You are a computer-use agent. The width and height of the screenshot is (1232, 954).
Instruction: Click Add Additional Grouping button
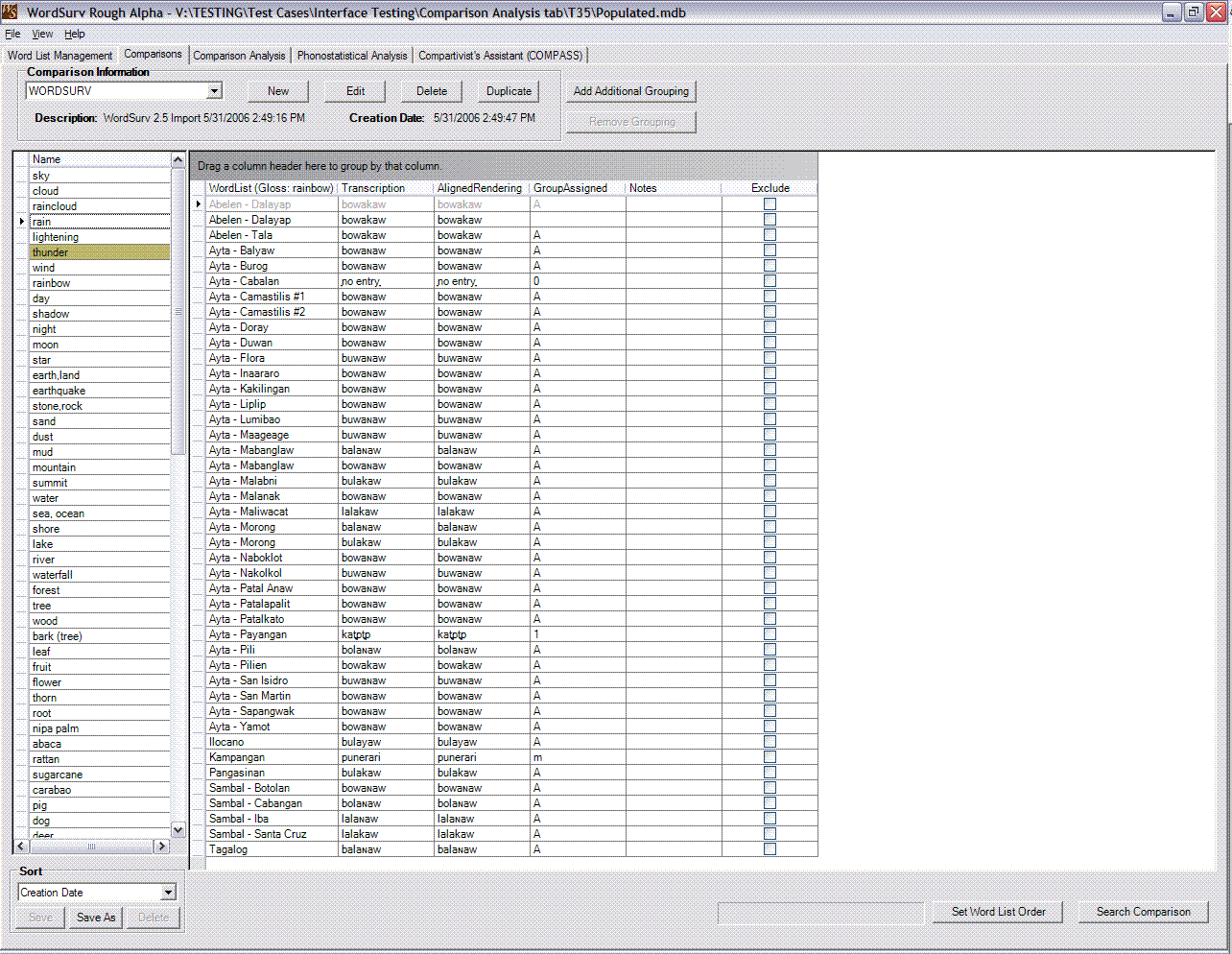[631, 91]
